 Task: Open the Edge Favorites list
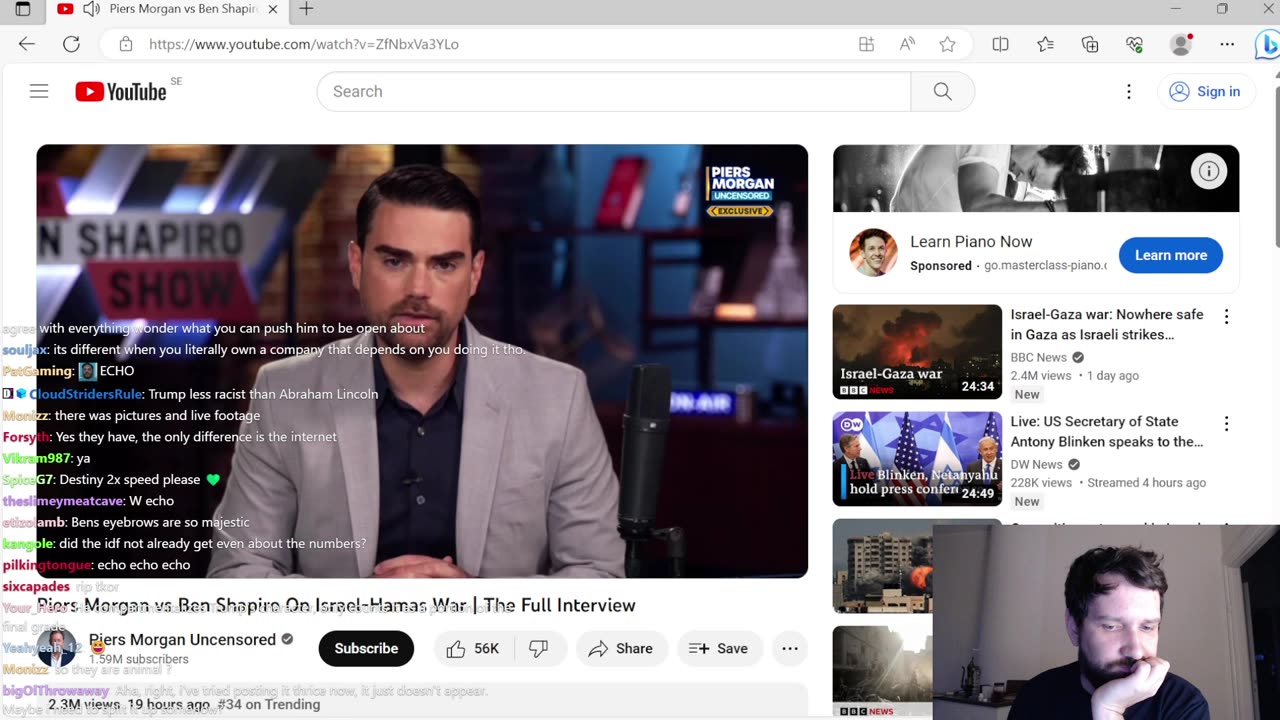pos(1045,44)
